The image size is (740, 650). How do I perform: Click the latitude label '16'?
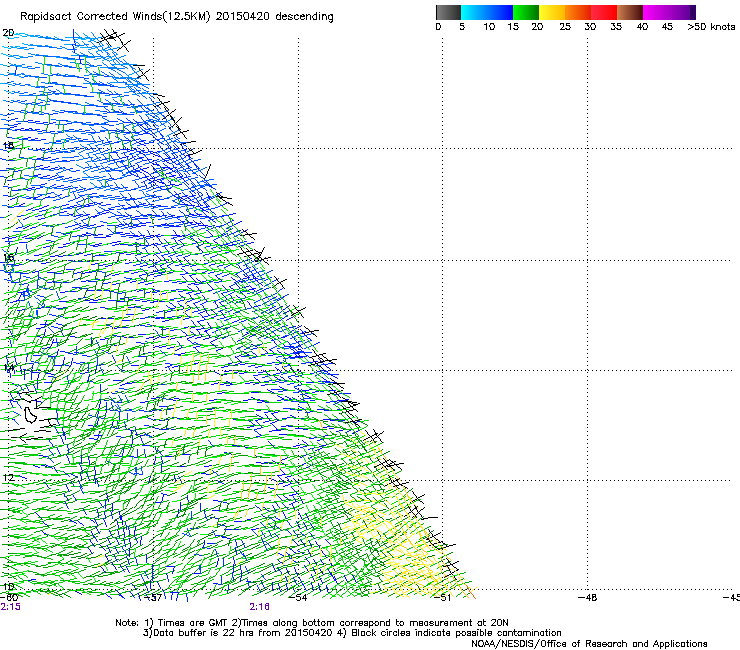[8, 257]
